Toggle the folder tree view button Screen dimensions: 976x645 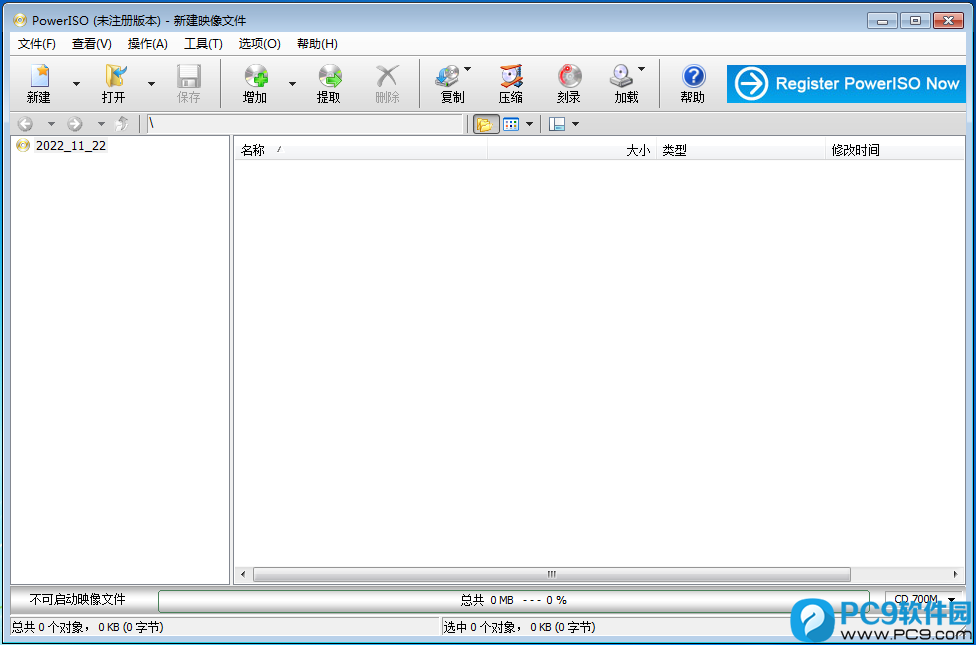tap(486, 124)
